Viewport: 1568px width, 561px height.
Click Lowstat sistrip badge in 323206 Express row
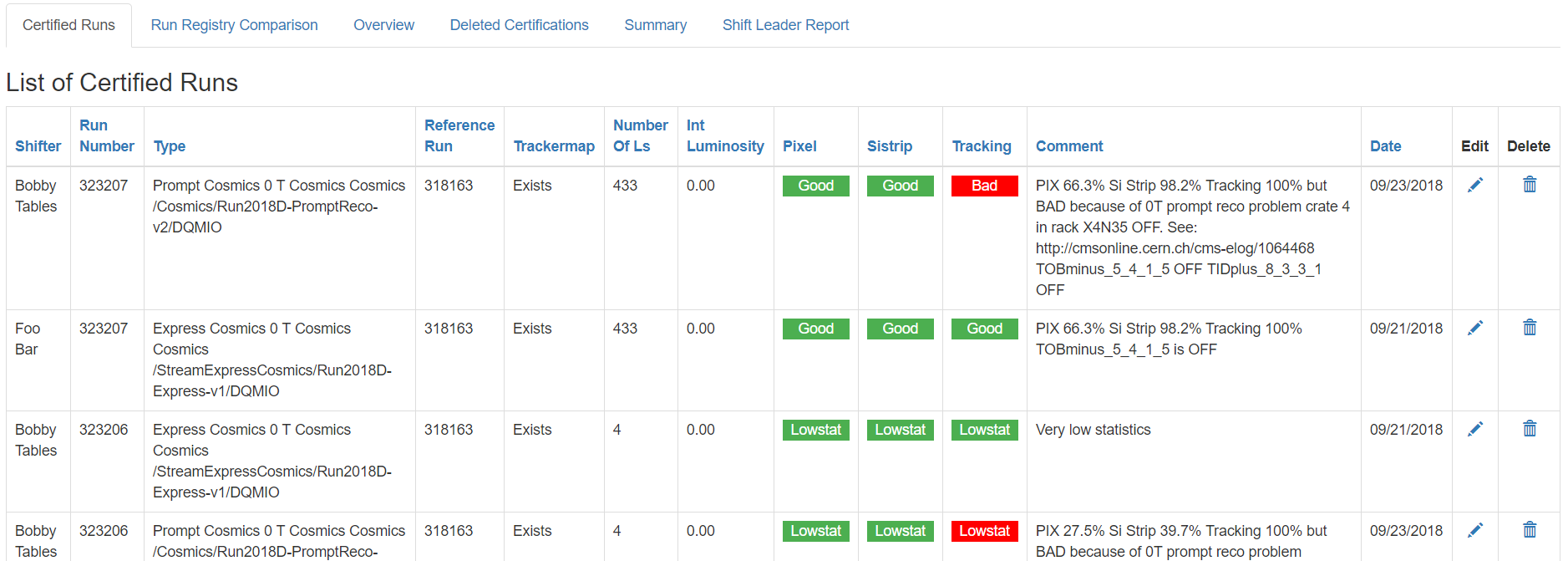tap(900, 430)
